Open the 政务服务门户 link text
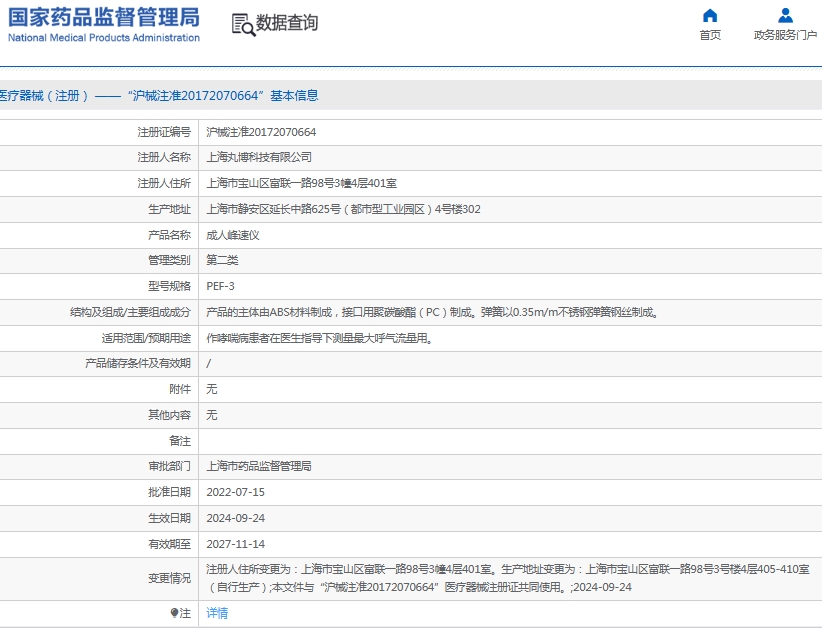822x633 pixels. pyautogui.click(x=785, y=35)
